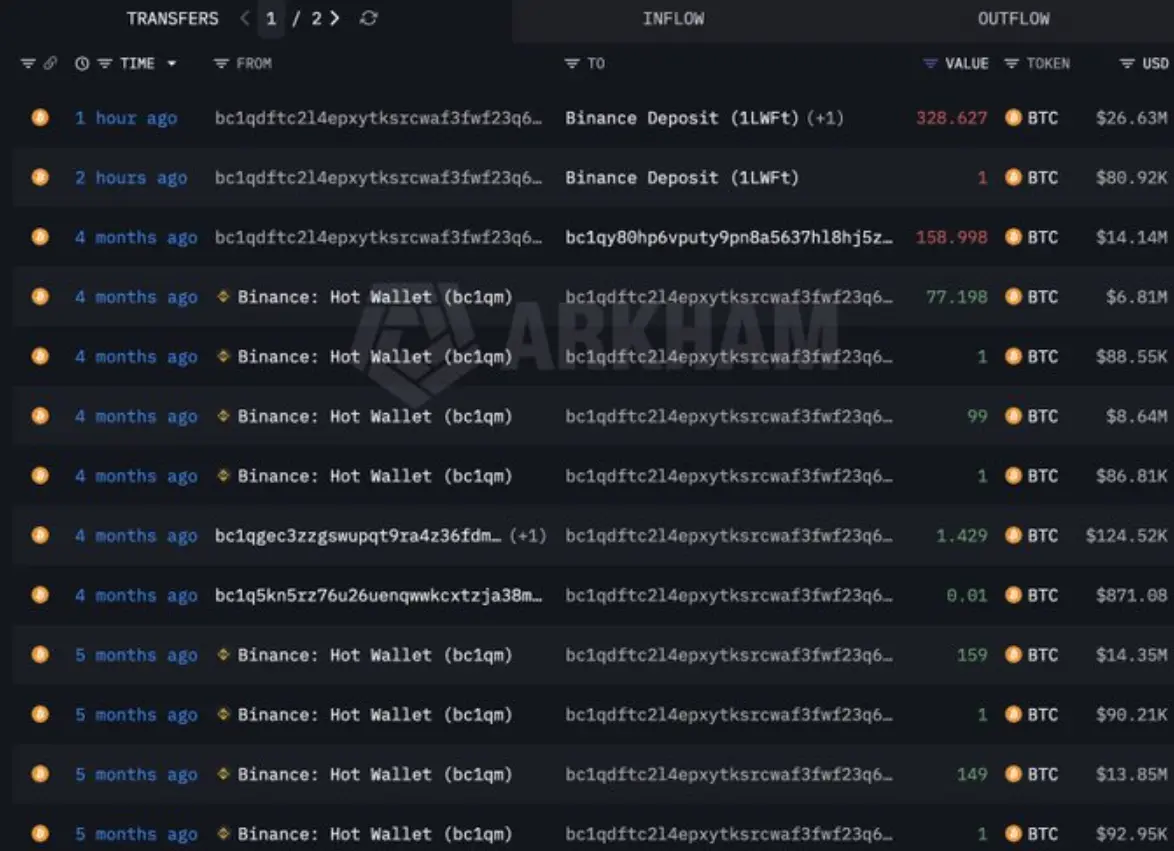Image resolution: width=1174 pixels, height=851 pixels.
Task: Click the 328.627 value cell
Action: 952,118
